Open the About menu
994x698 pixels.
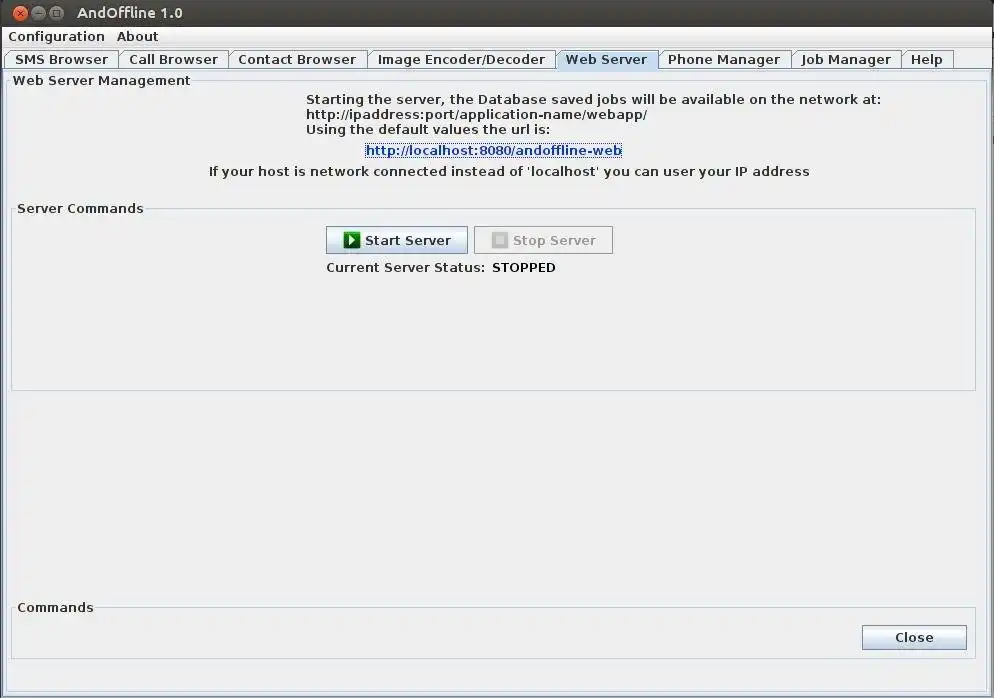point(138,37)
